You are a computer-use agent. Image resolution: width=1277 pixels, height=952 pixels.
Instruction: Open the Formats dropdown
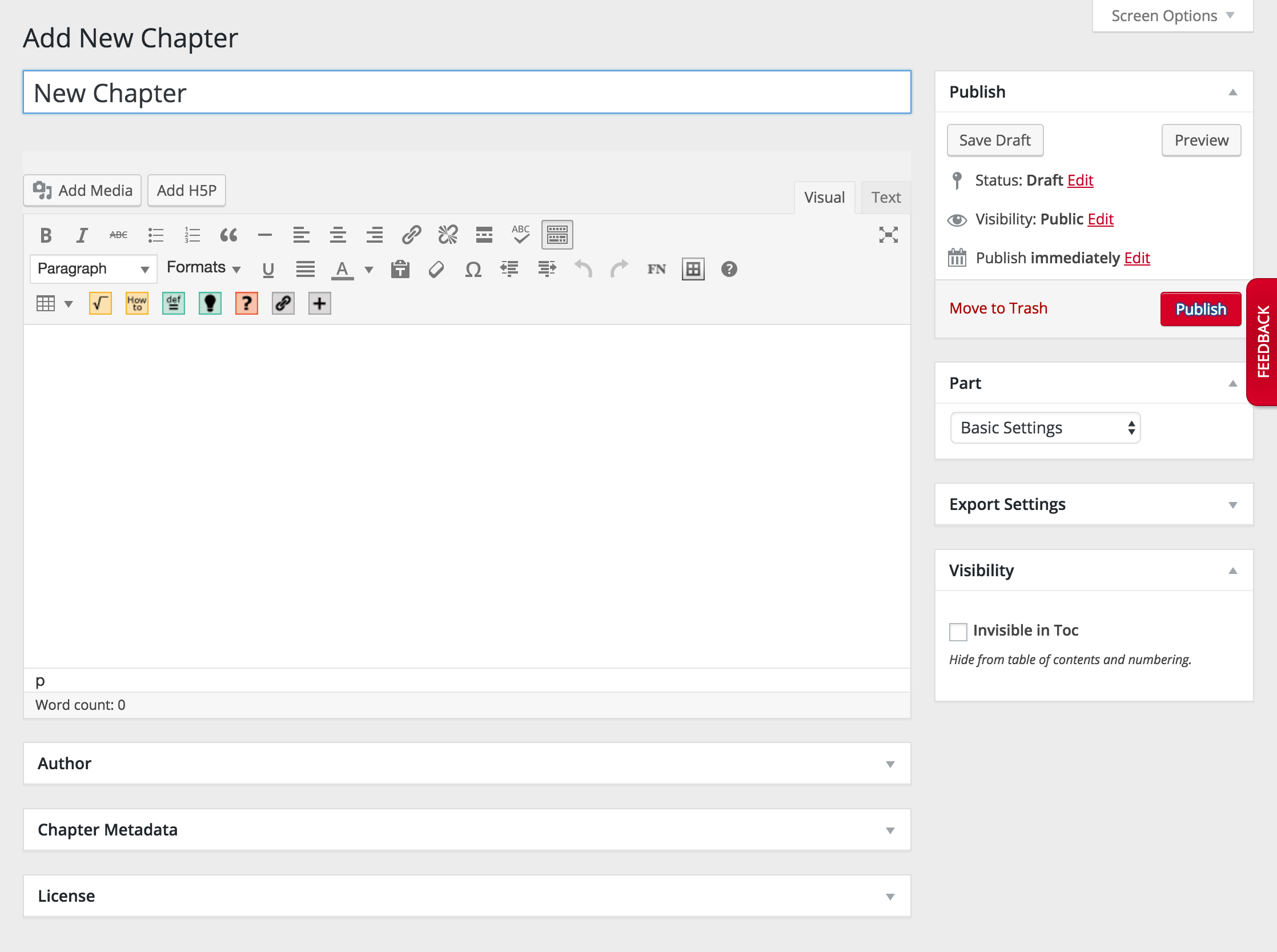203,268
